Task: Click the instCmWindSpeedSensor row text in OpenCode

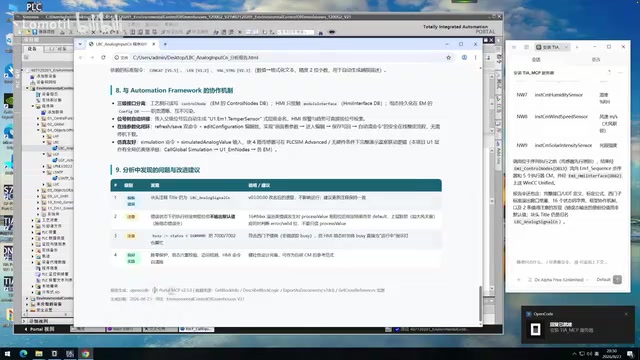Action: click(561, 117)
